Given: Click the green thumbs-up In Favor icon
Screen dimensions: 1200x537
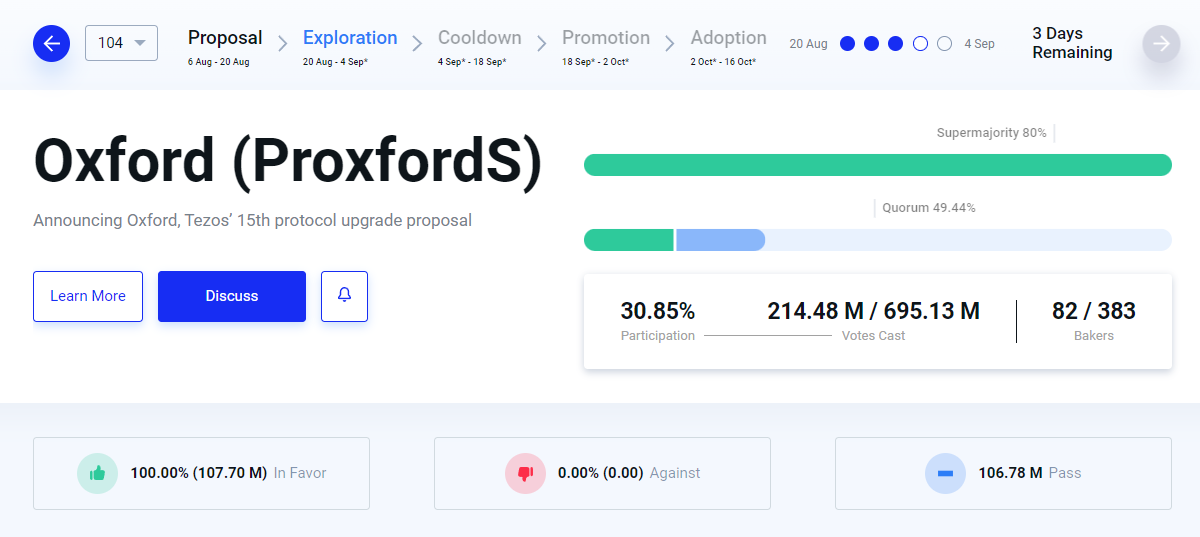Looking at the screenshot, I should click(97, 473).
